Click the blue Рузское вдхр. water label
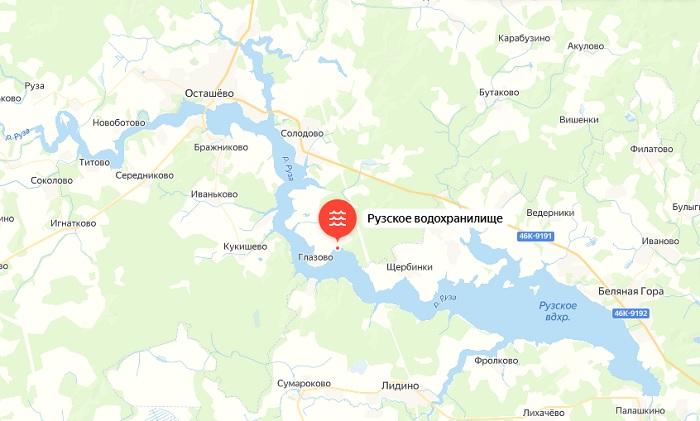Viewport: 700px width, 421px height. (558, 311)
